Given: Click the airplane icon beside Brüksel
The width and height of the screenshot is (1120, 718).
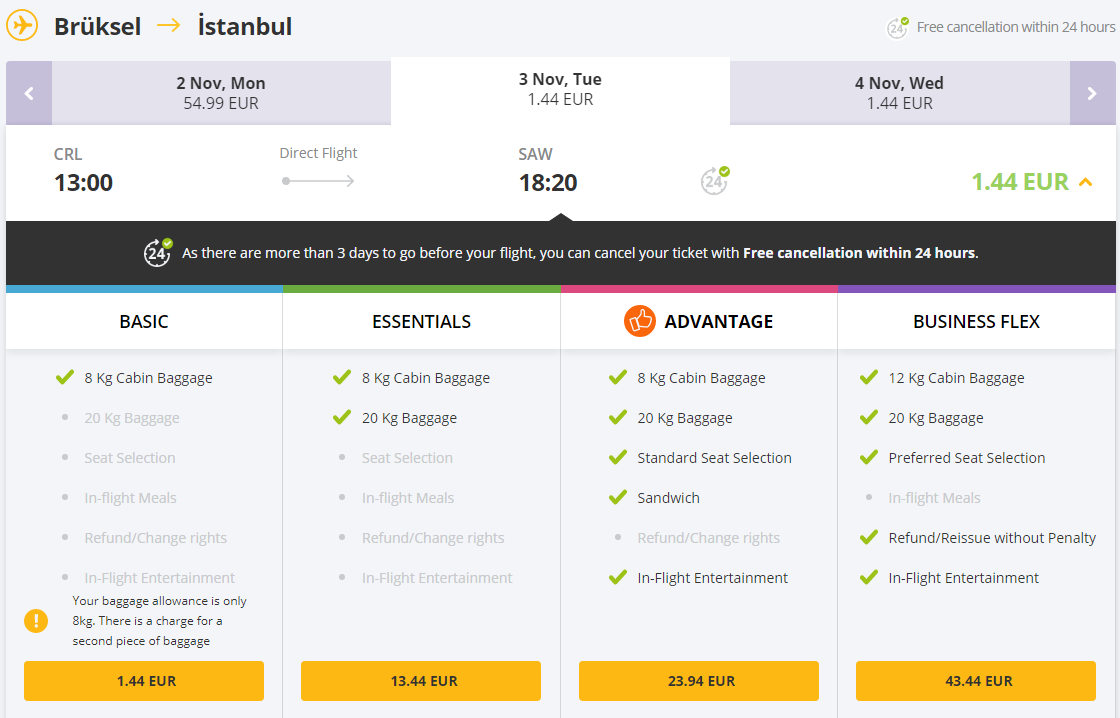Looking at the screenshot, I should [x=22, y=26].
